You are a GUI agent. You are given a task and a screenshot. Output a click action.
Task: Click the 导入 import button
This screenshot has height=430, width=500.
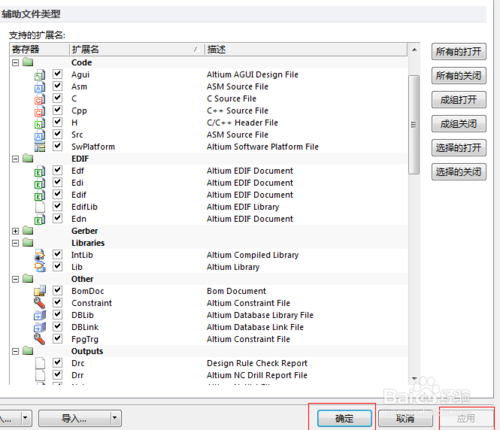(x=75, y=418)
